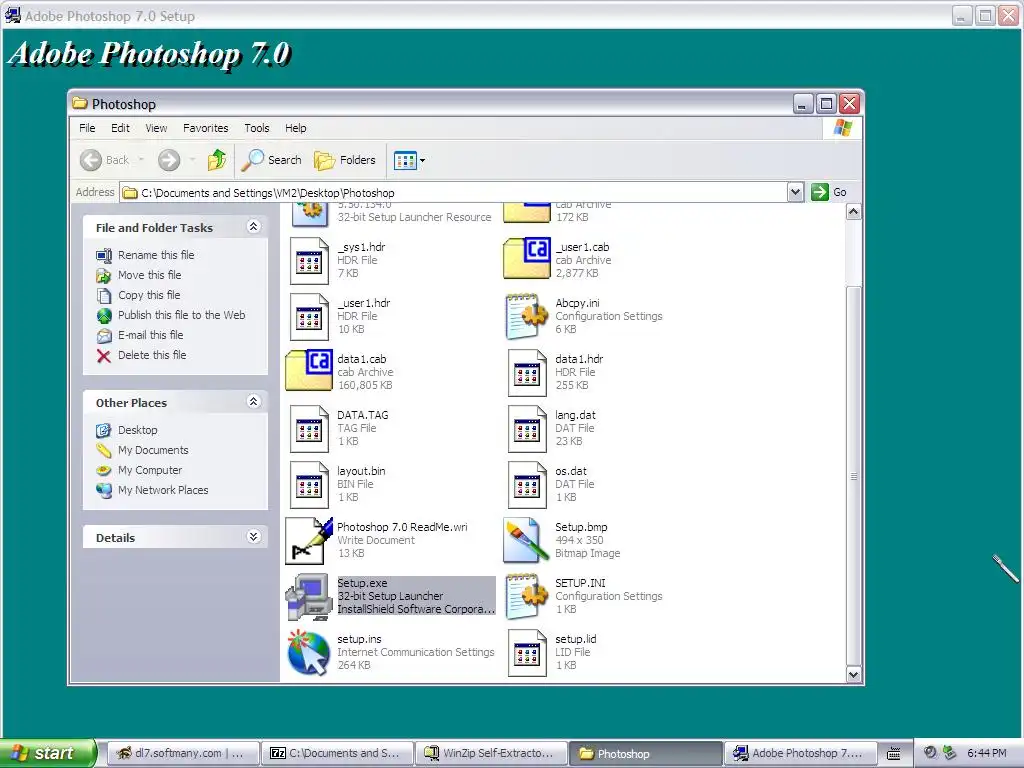1024x768 pixels.
Task: Open the Forward history dropdown arrow
Action: point(192,160)
